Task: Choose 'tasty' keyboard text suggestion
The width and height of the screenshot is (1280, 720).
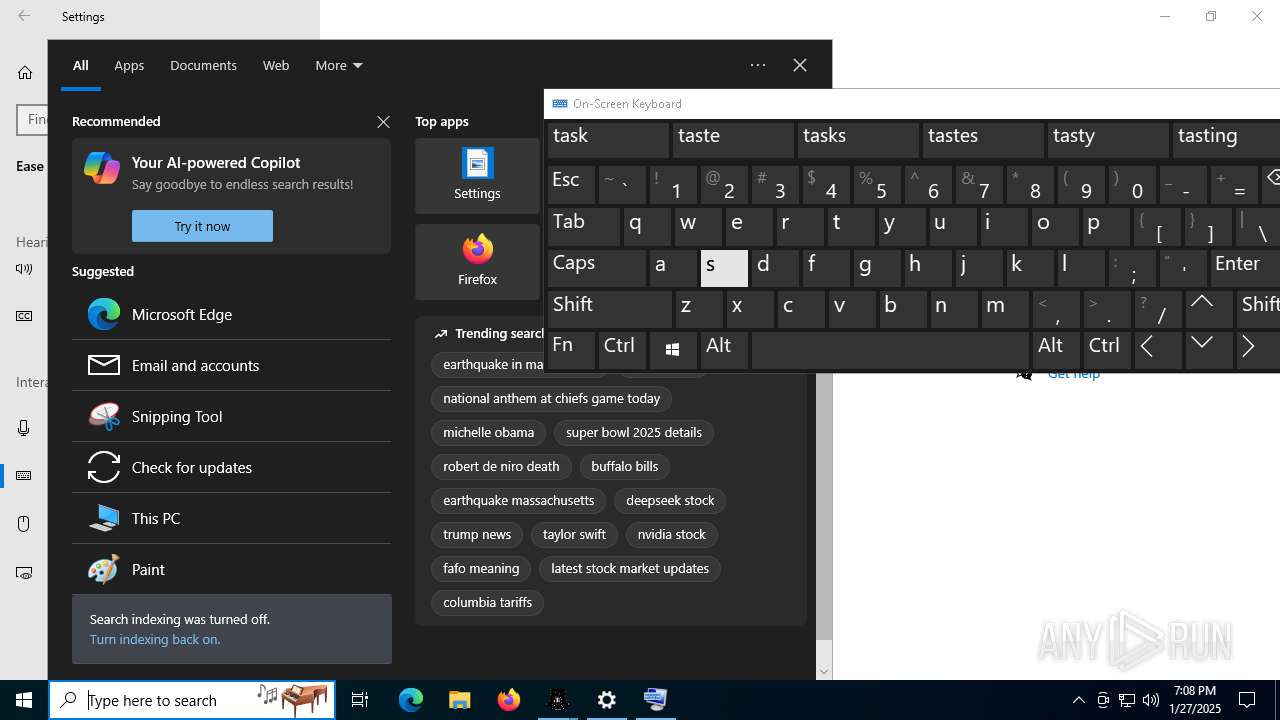Action: pos(1108,139)
